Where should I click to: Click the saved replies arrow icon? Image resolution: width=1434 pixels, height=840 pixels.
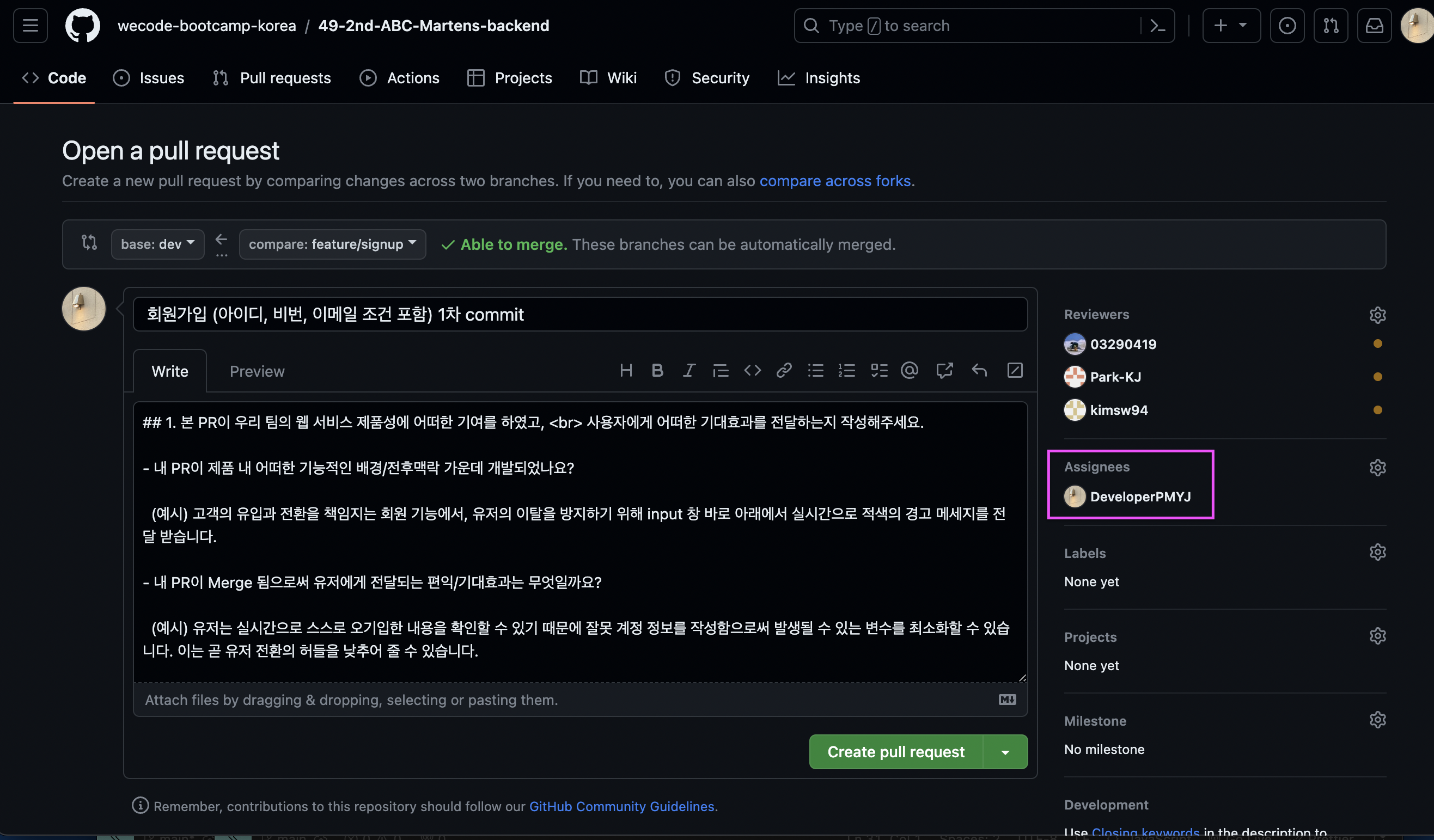pyautogui.click(x=979, y=371)
